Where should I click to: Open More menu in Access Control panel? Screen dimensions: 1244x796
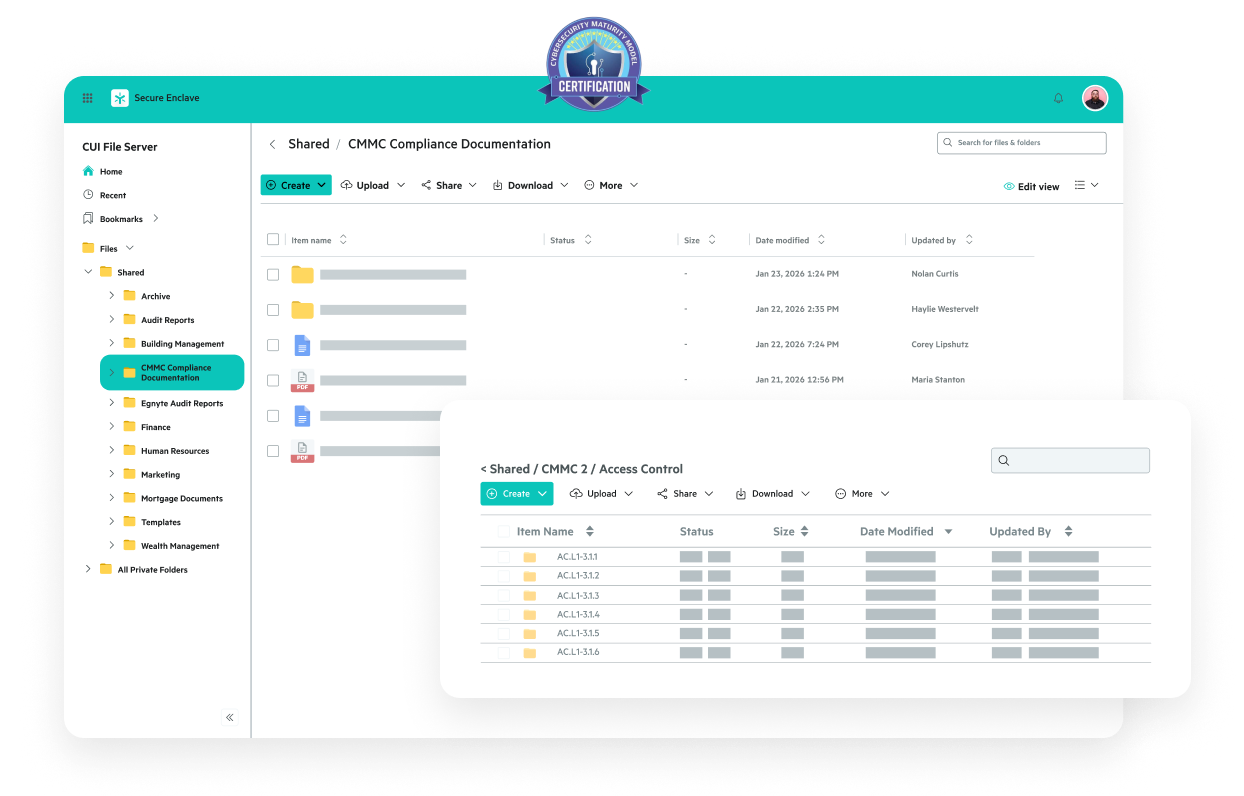click(x=862, y=493)
